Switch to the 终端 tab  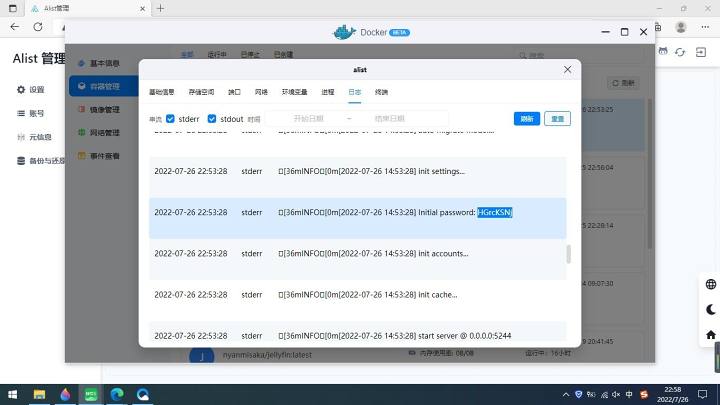(381, 92)
